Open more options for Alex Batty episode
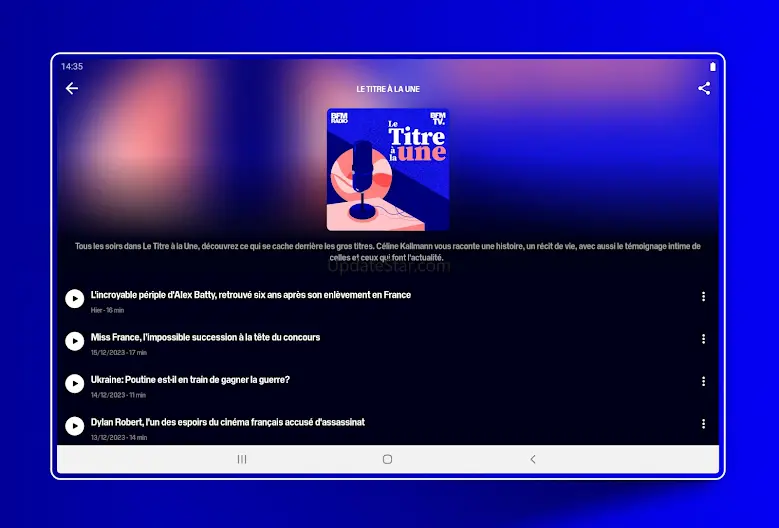779x528 pixels. pyautogui.click(x=703, y=297)
